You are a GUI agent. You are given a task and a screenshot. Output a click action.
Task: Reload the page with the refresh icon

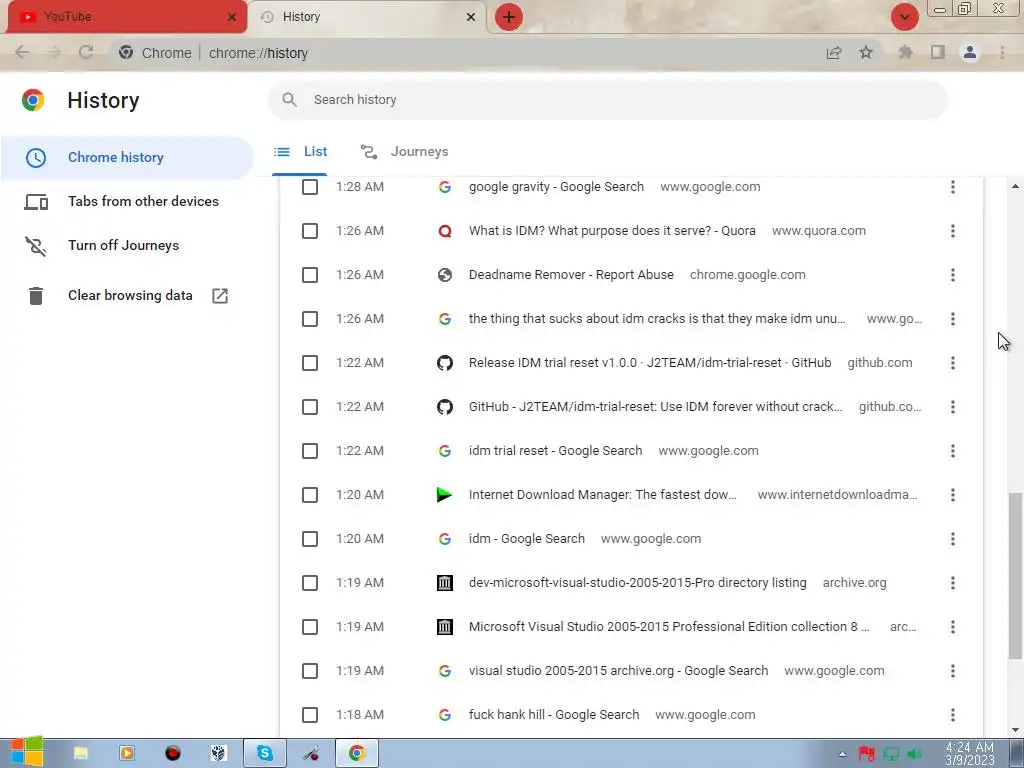click(86, 52)
